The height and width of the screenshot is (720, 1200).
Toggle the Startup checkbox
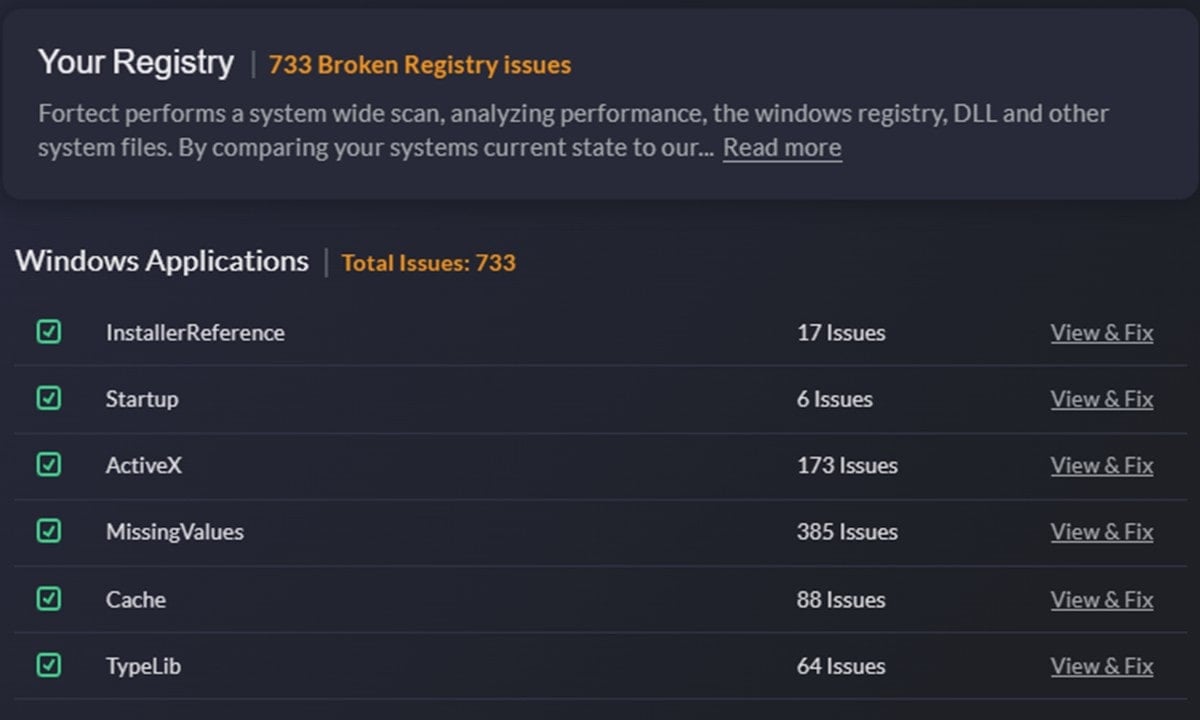(x=48, y=398)
